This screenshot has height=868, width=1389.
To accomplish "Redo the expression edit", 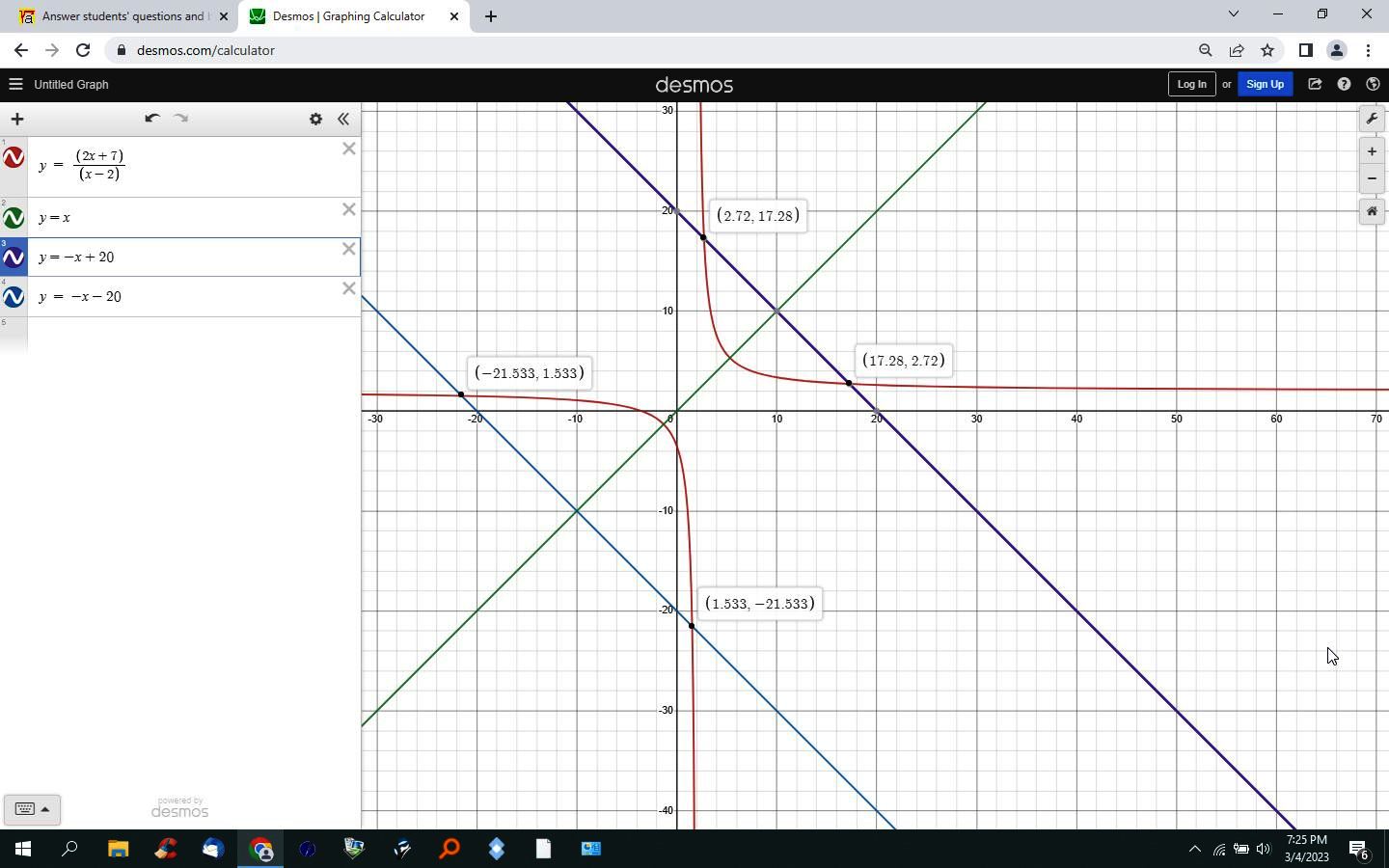I will pyautogui.click(x=180, y=119).
